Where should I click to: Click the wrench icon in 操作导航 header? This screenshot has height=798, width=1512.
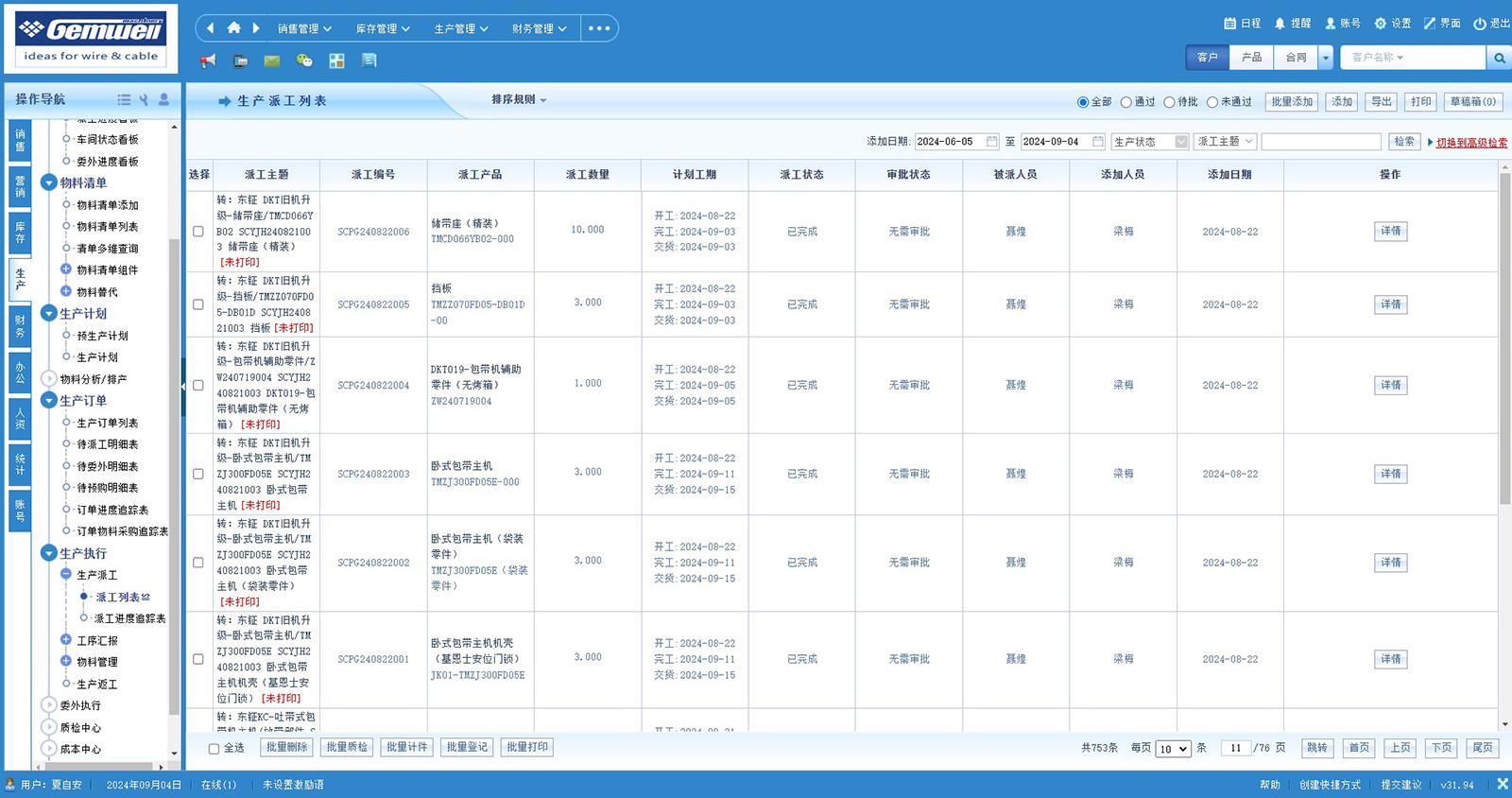144,99
